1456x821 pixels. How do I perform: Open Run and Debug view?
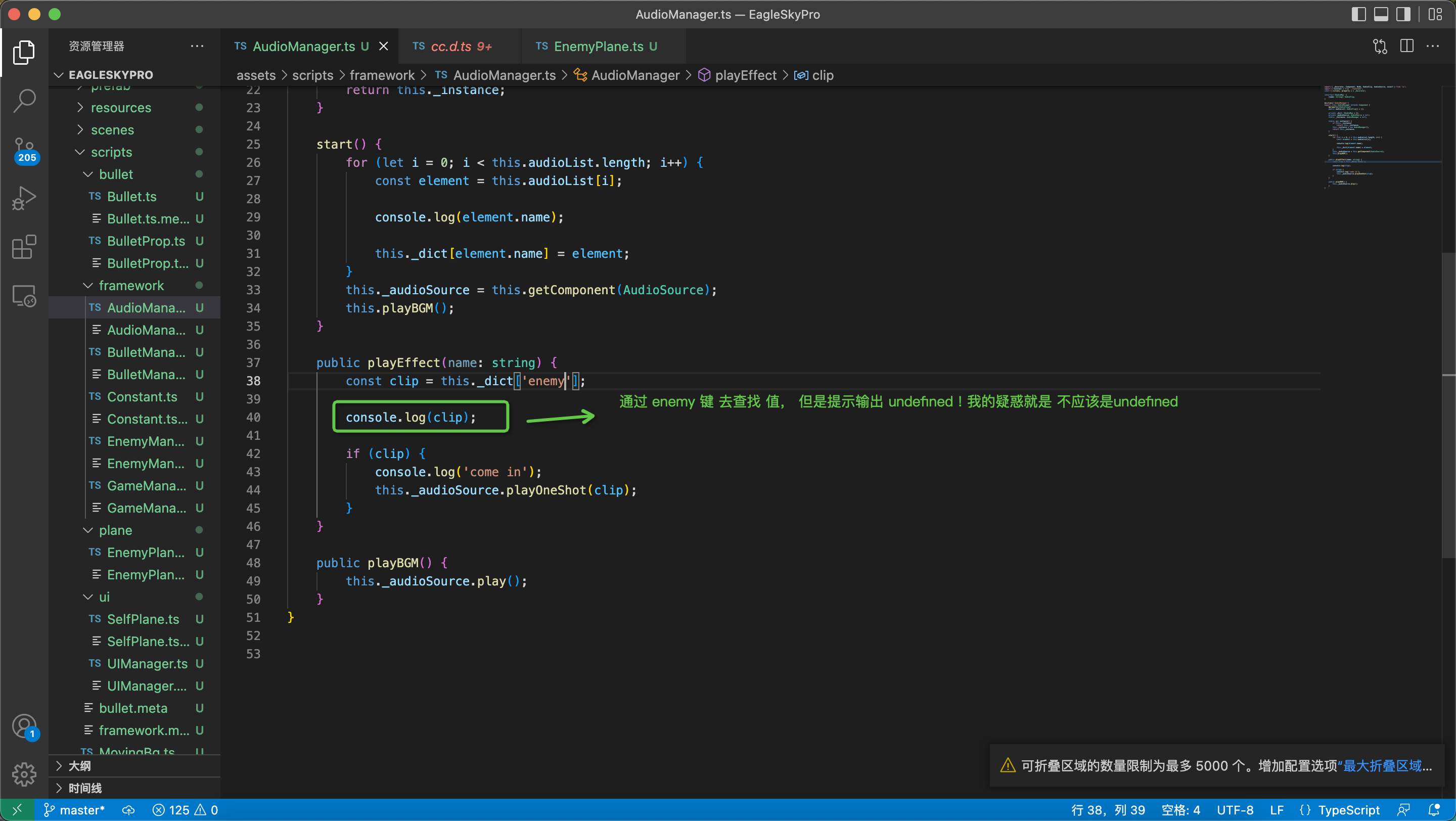click(x=24, y=198)
